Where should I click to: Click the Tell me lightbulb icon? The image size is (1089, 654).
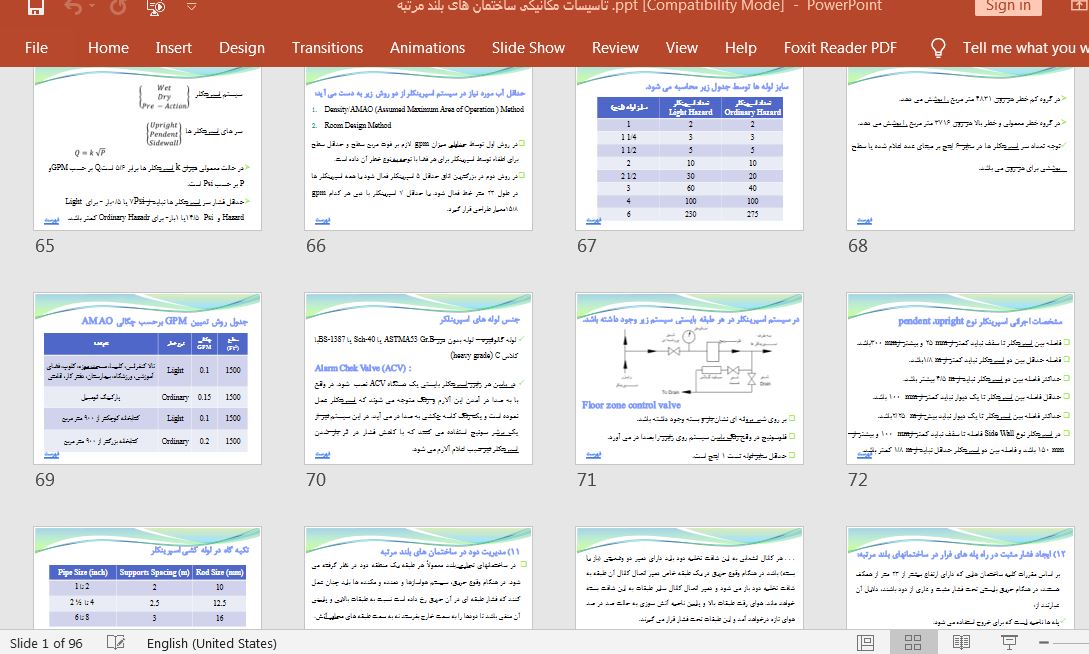[938, 48]
